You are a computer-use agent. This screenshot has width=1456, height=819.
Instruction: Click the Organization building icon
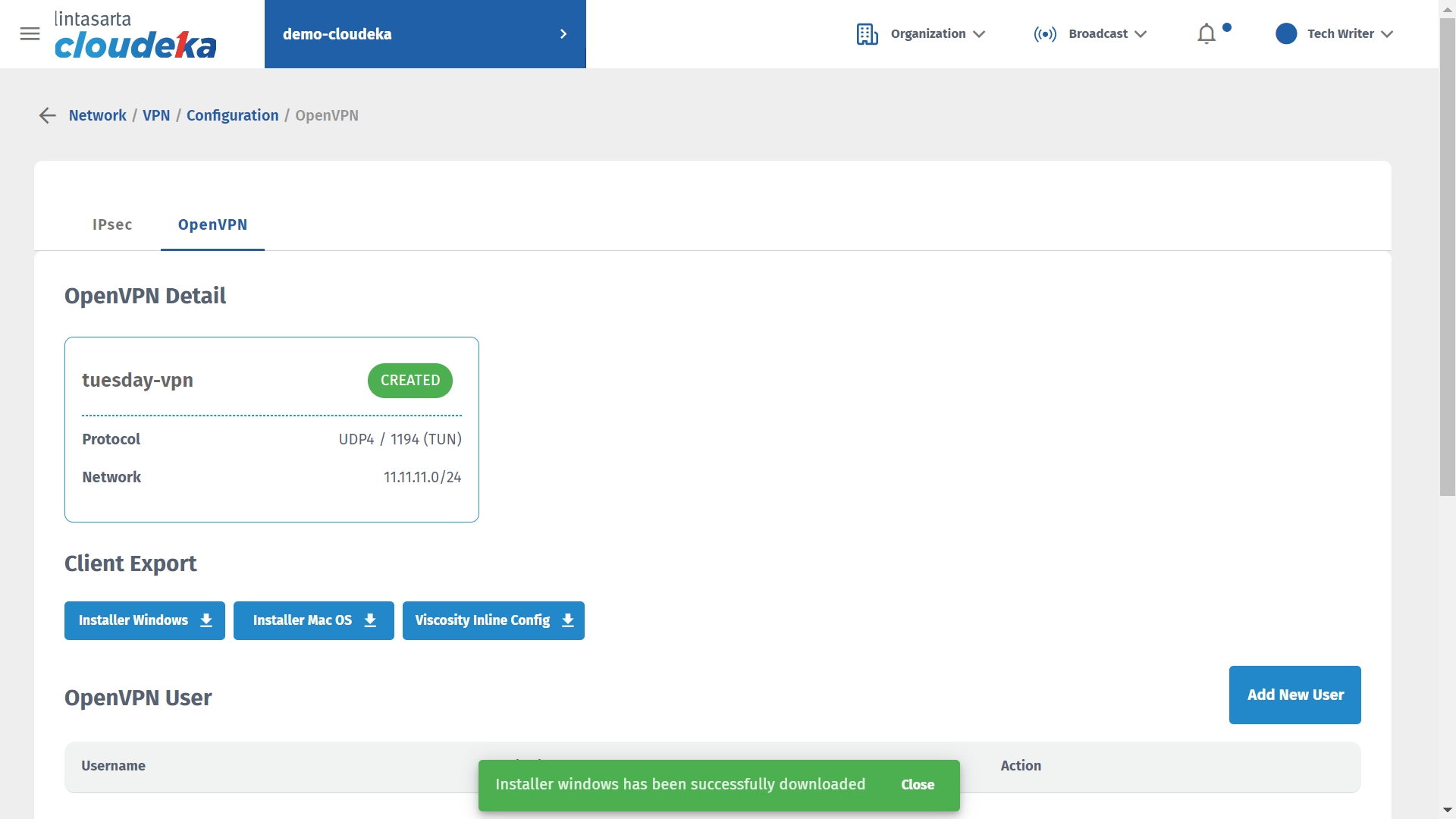coord(867,34)
